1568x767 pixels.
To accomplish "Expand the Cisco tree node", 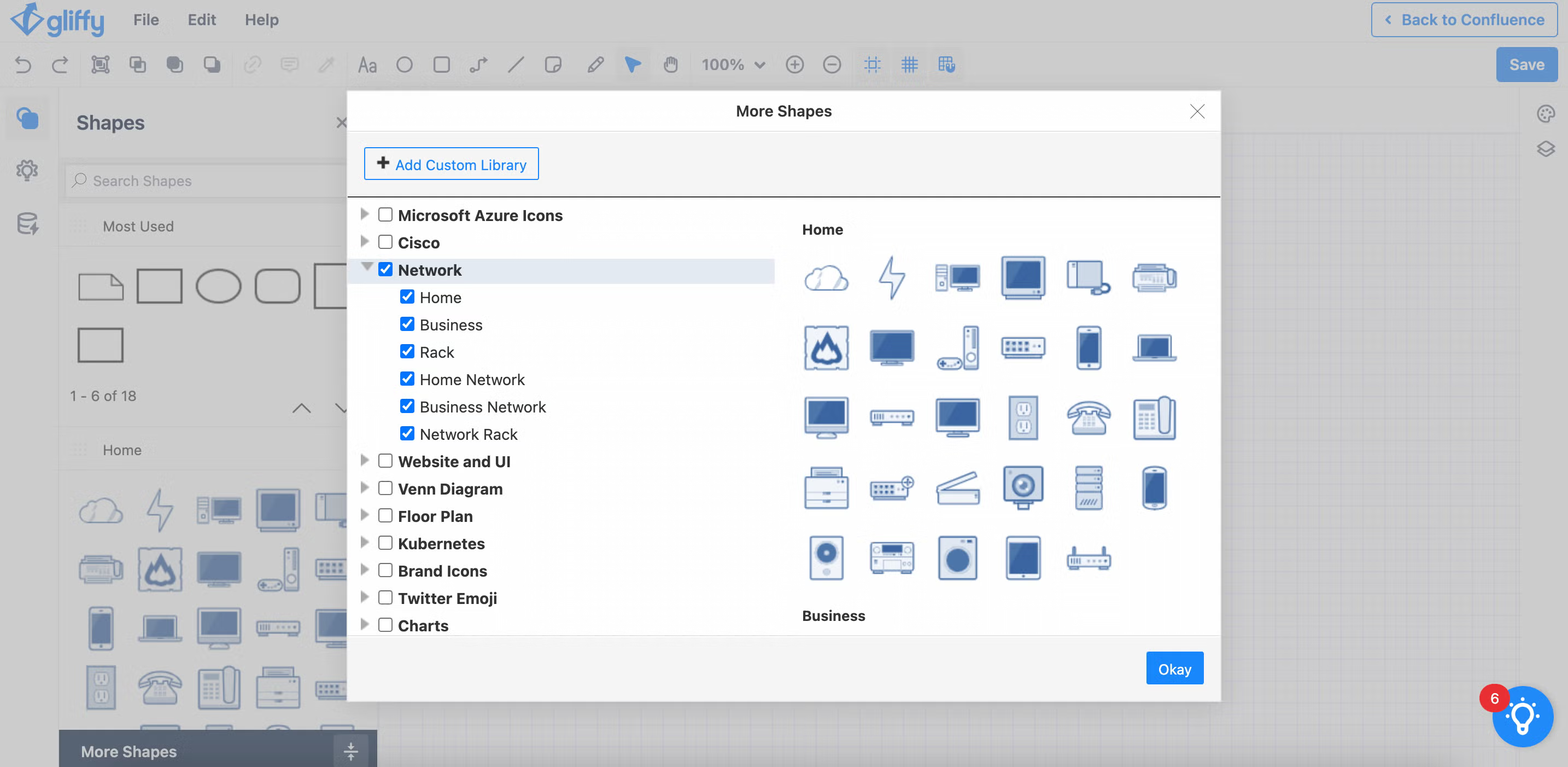I will 364,241.
